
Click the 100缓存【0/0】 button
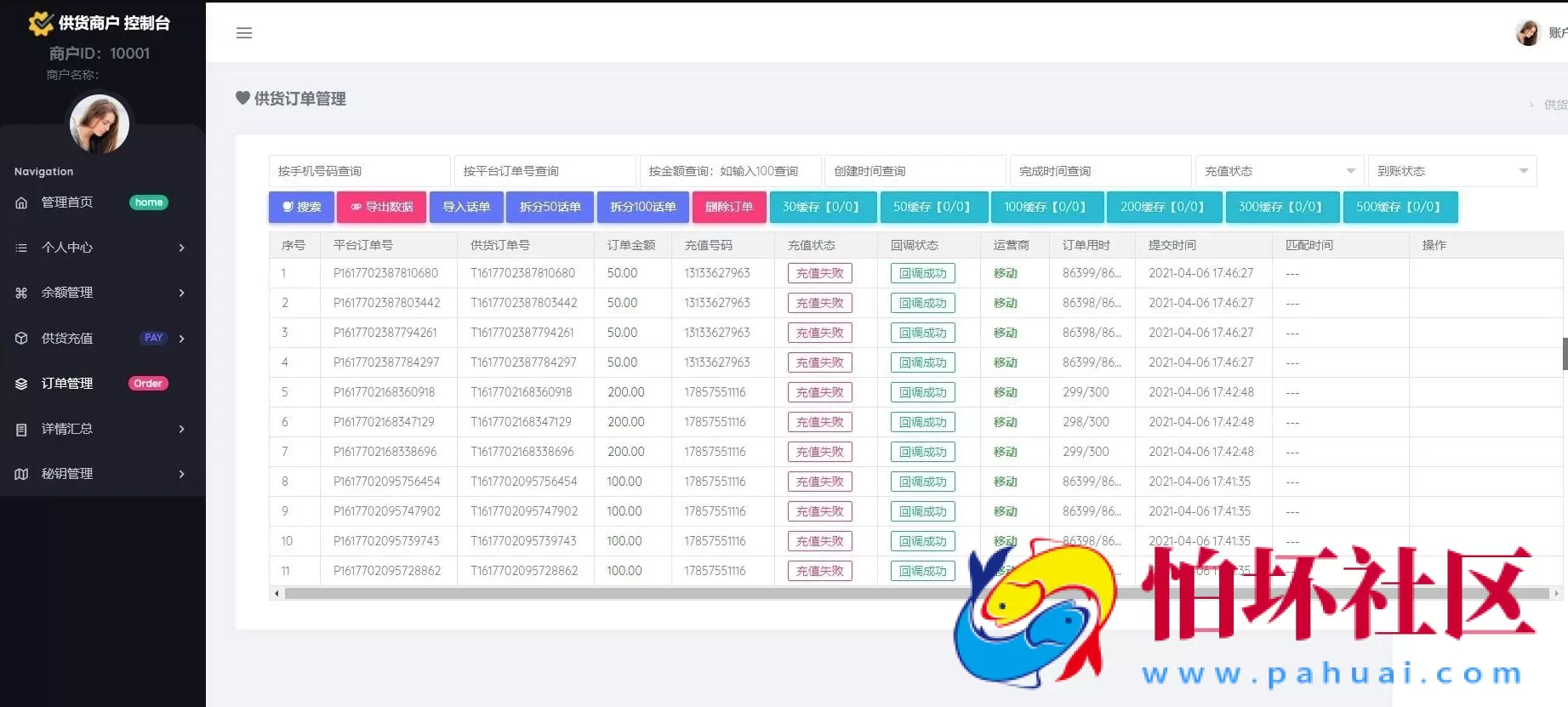pos(1047,207)
